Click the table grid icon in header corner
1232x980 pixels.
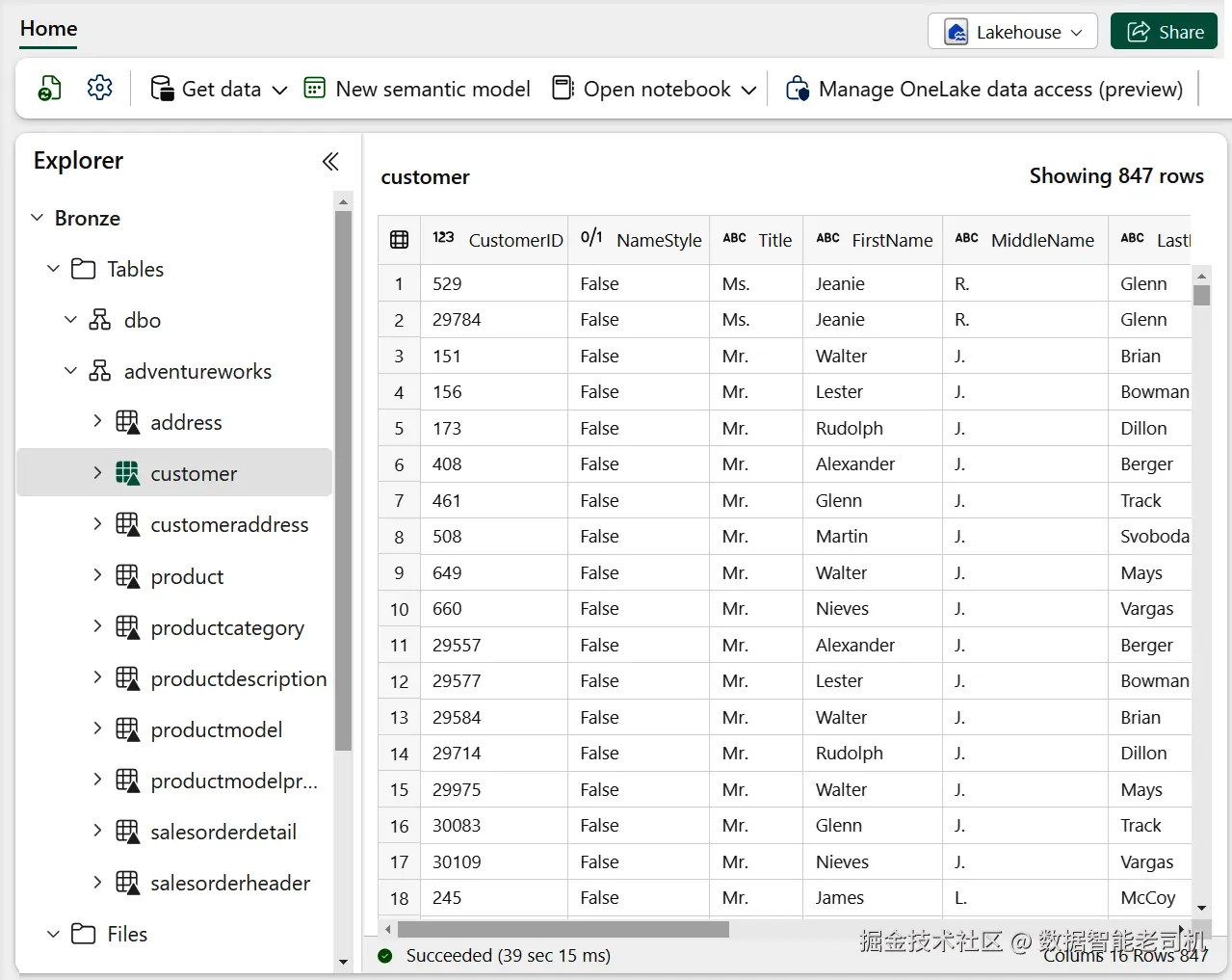pyautogui.click(x=399, y=240)
